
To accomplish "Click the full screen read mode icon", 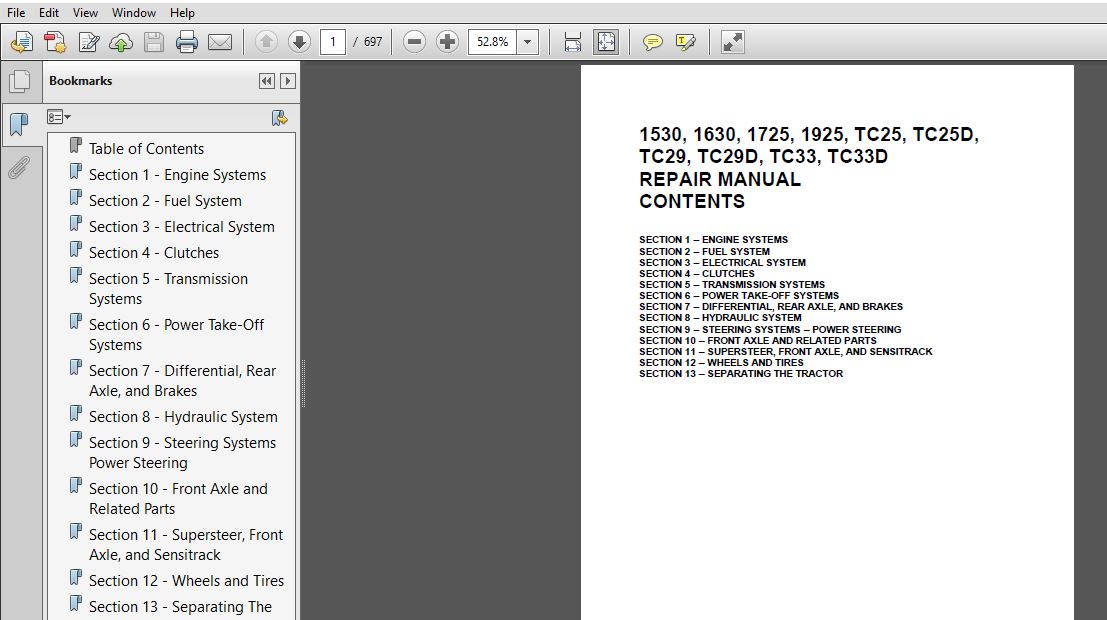I will 732,42.
